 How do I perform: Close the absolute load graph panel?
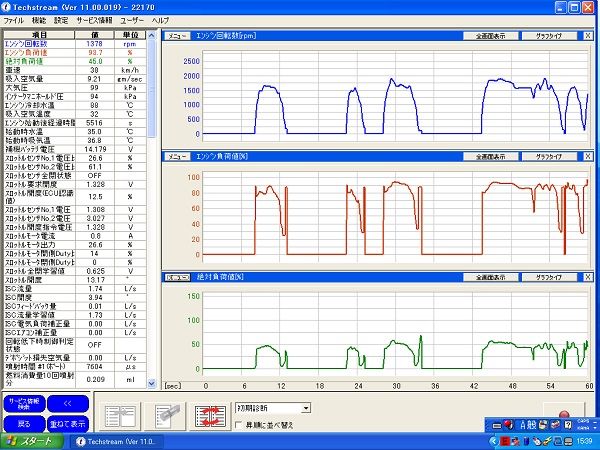click(588, 277)
